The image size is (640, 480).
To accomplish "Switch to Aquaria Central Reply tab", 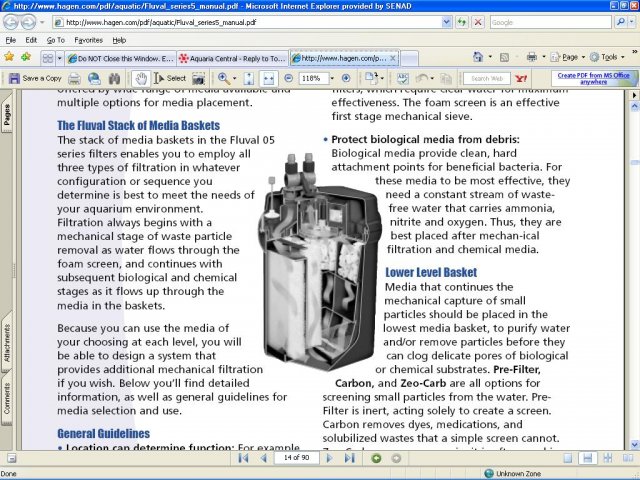I will (233, 58).
